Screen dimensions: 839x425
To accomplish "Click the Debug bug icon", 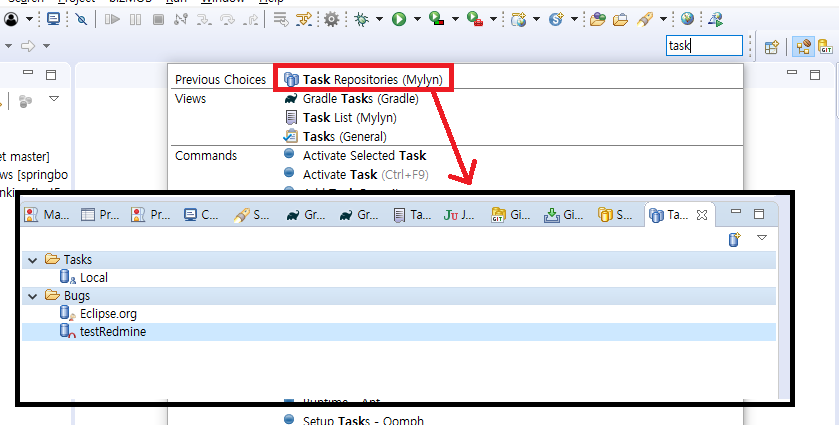I will pyautogui.click(x=362, y=20).
